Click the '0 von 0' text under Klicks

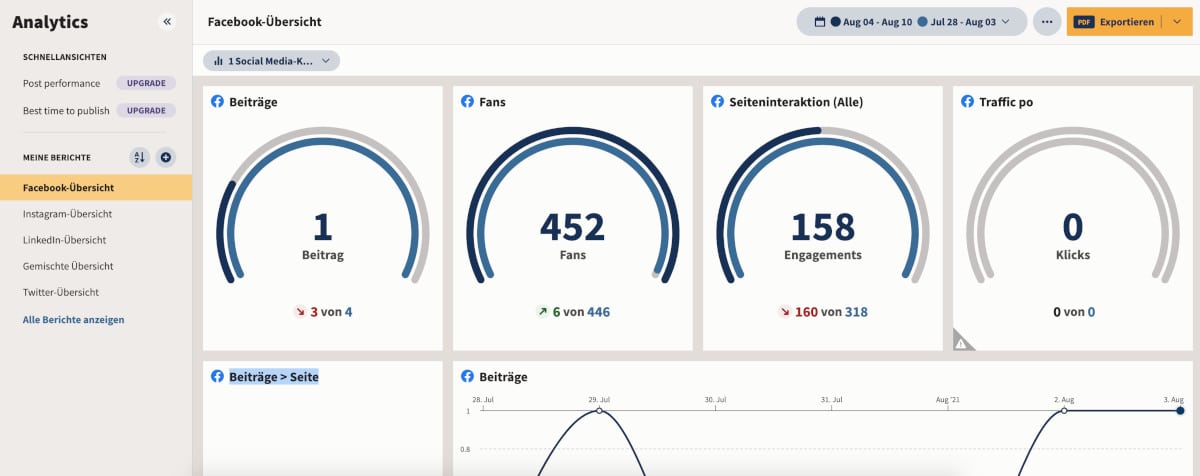coord(1074,312)
